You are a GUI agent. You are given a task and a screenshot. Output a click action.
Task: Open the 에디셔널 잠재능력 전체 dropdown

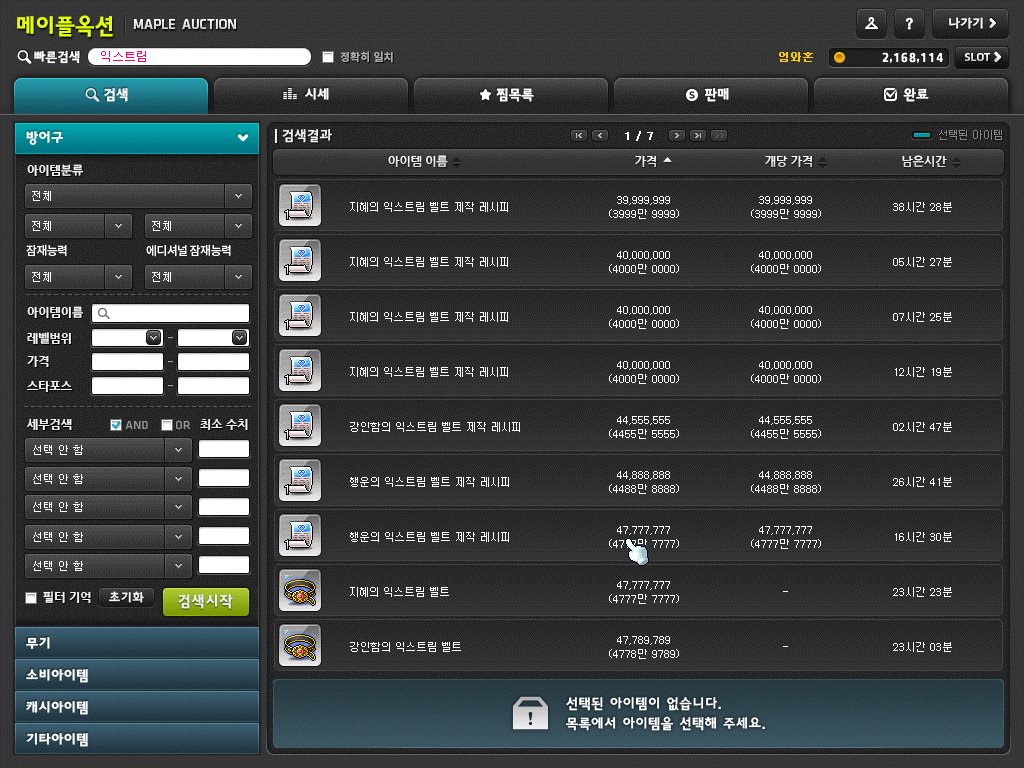[198, 277]
